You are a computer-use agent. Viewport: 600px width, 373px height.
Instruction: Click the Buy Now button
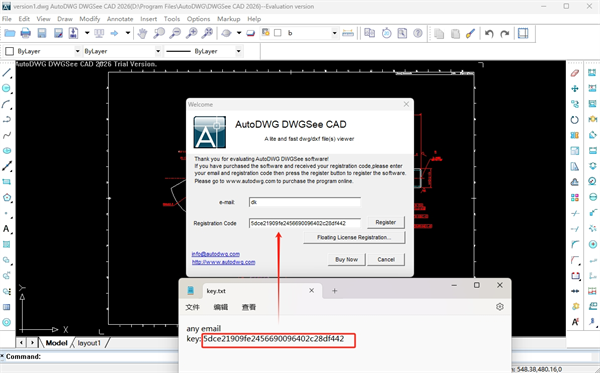point(346,259)
